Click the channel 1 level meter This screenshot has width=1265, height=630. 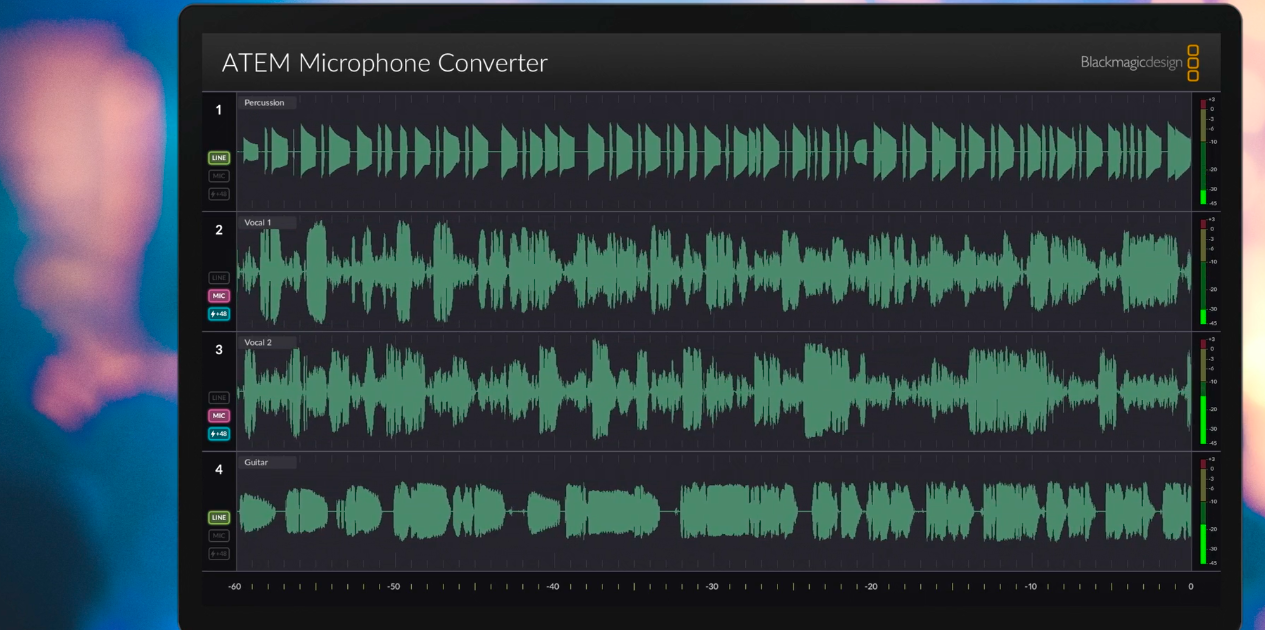click(1204, 151)
